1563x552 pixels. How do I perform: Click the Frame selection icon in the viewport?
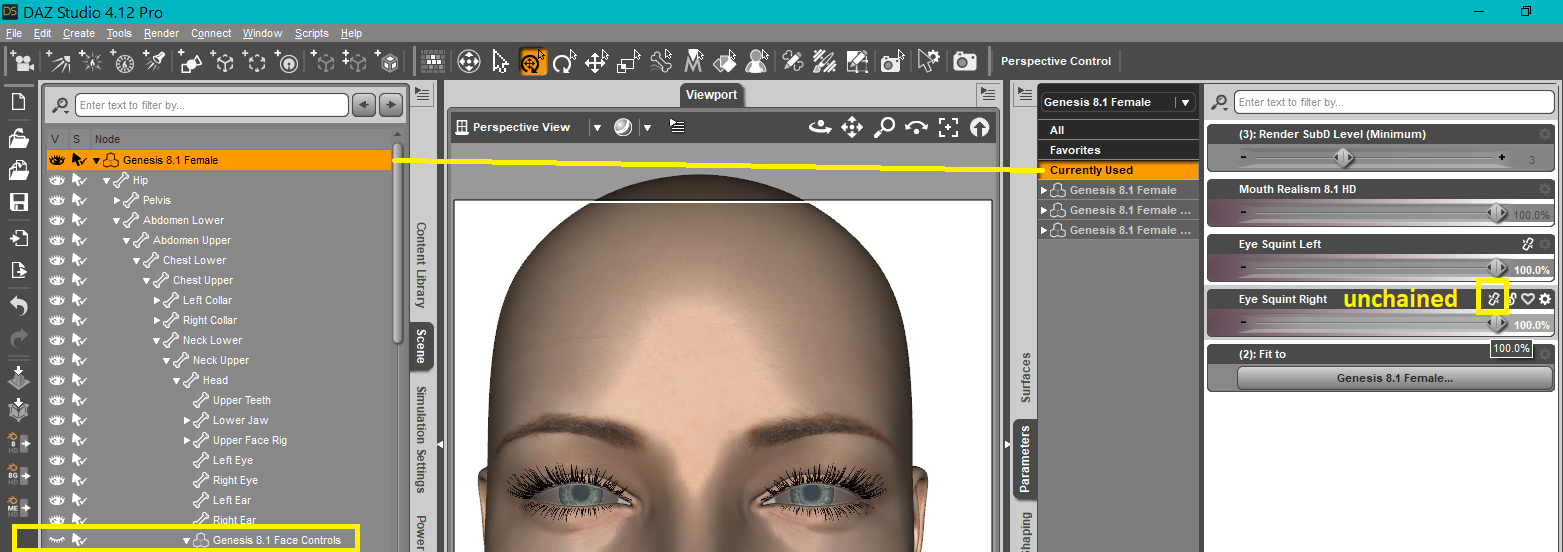click(x=948, y=127)
